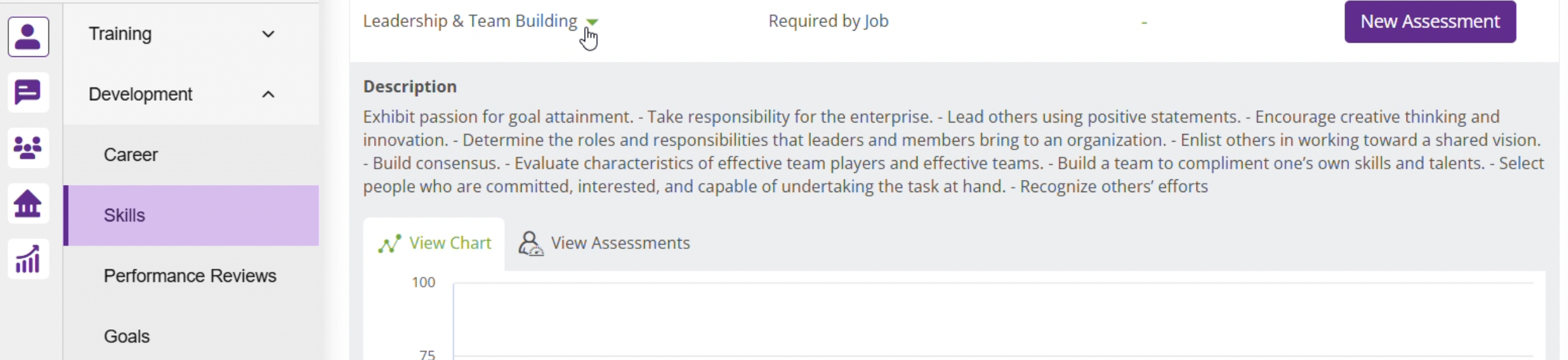Select the team group icon in sidebar

pos(28,148)
